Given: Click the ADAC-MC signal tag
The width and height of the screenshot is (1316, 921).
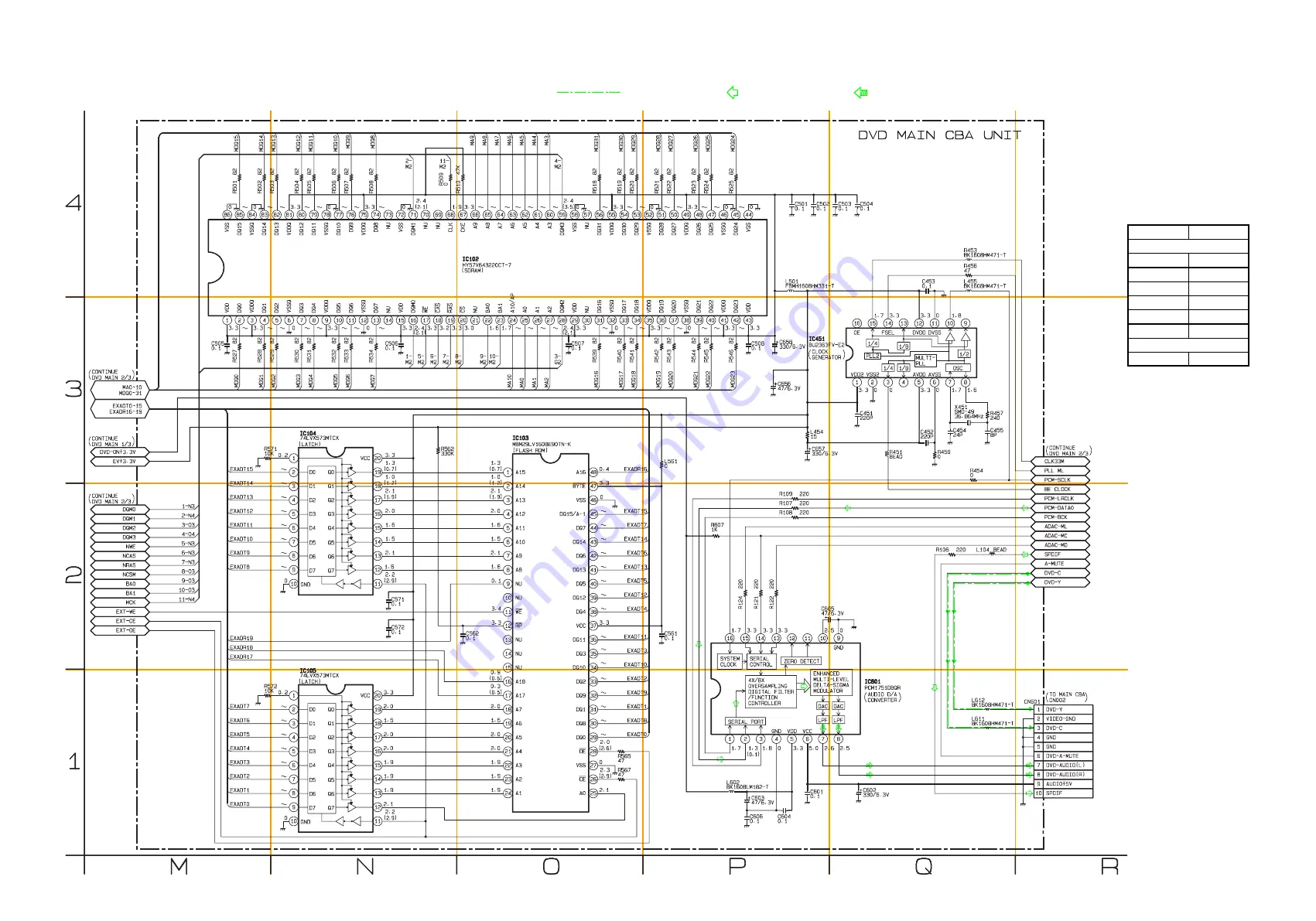Looking at the screenshot, I should [x=1061, y=536].
